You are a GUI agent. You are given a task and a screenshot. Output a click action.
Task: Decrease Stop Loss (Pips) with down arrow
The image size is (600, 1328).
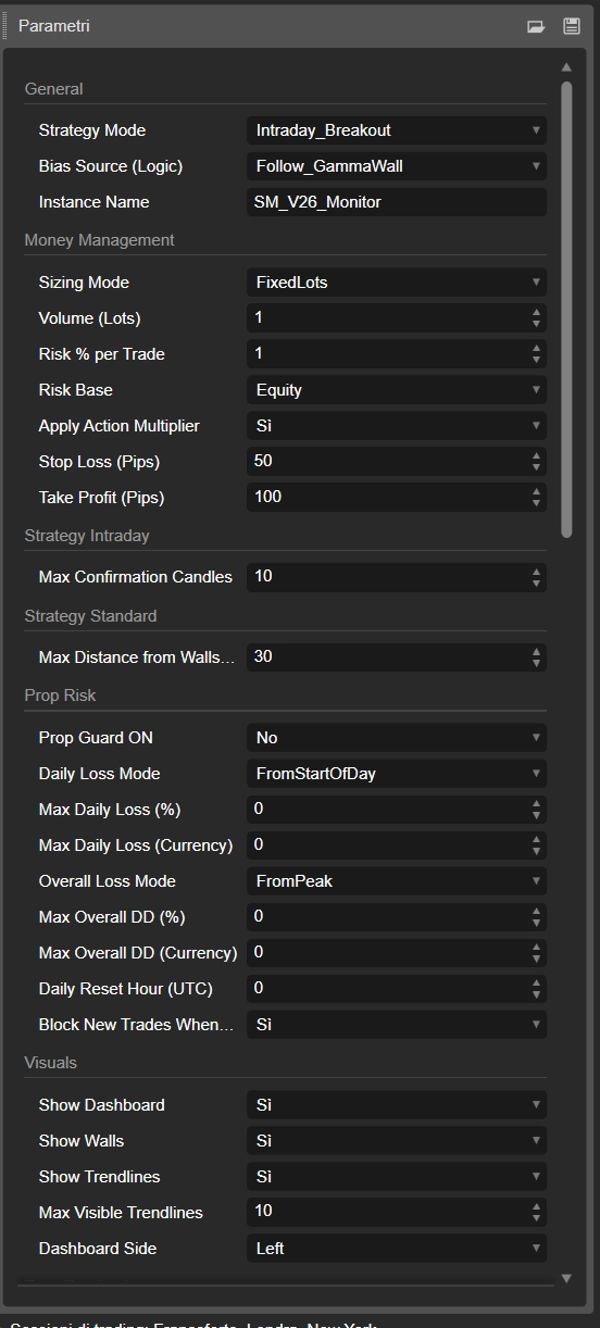(537, 467)
